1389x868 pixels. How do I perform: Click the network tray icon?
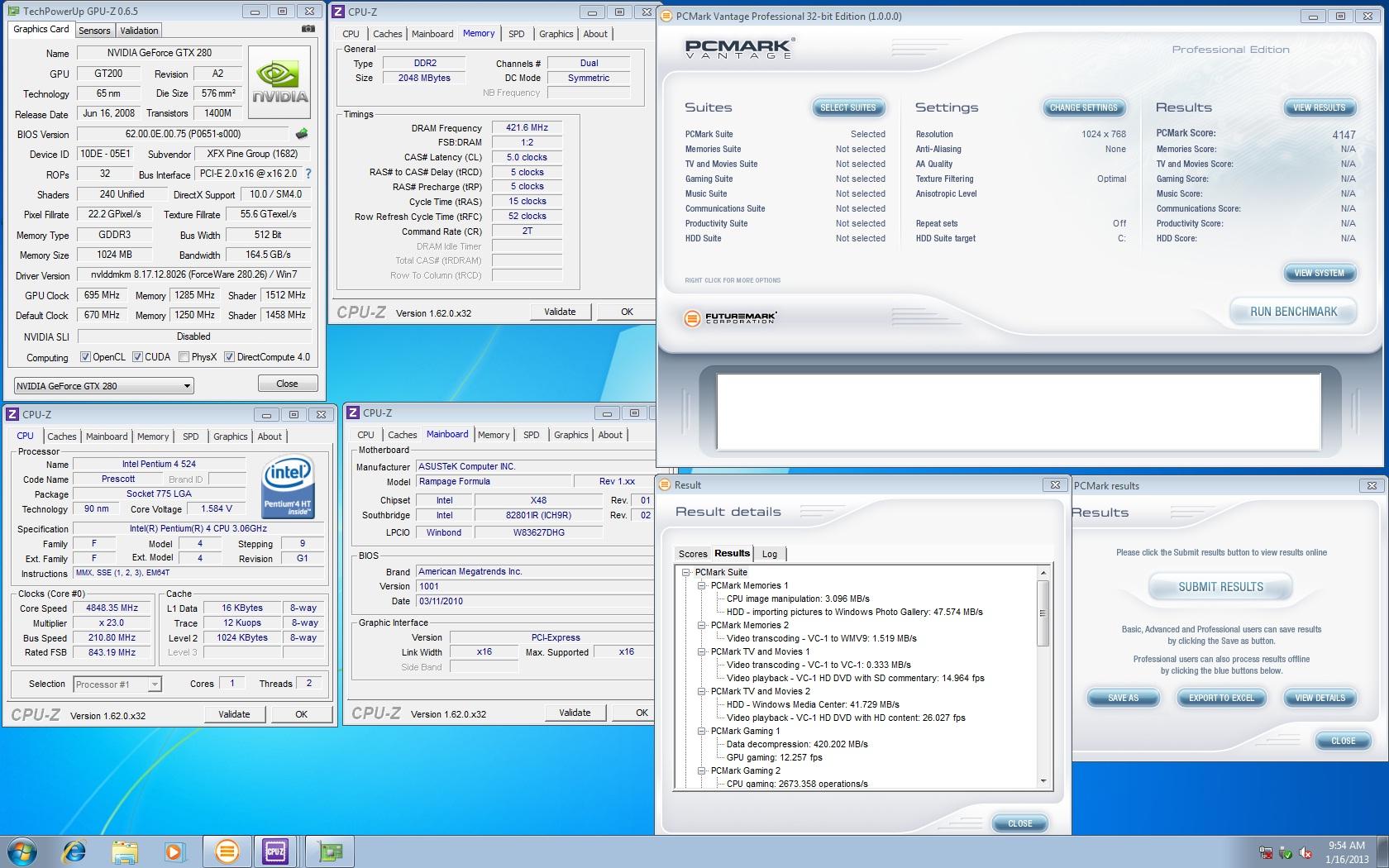point(1266,852)
